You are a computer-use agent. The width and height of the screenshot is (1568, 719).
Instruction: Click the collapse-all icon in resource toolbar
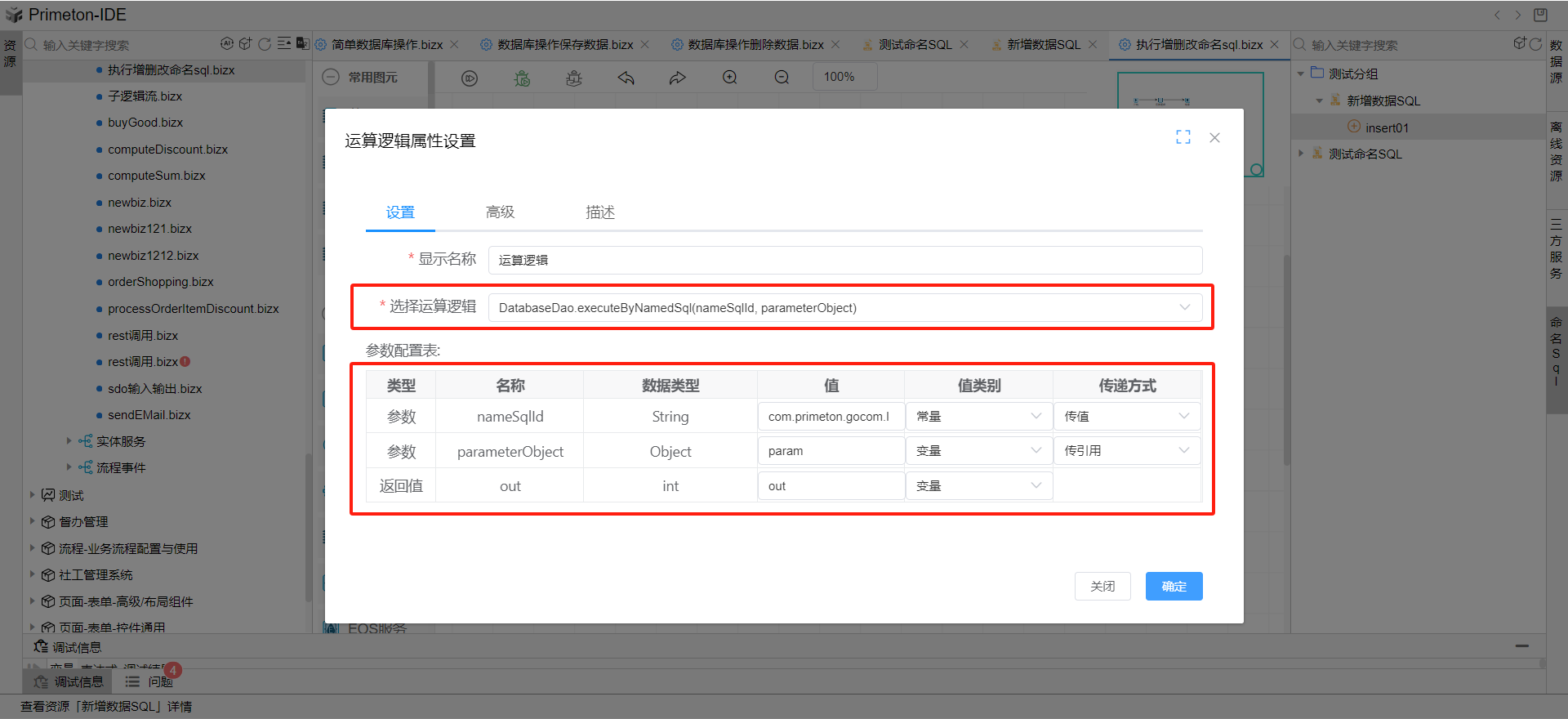[283, 44]
